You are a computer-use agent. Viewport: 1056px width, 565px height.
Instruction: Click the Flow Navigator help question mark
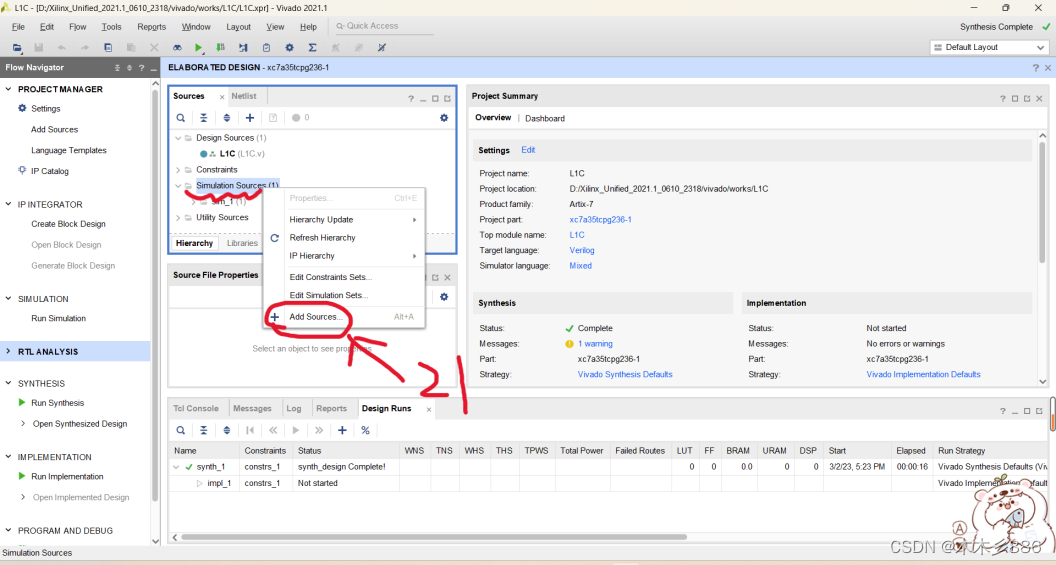click(141, 67)
